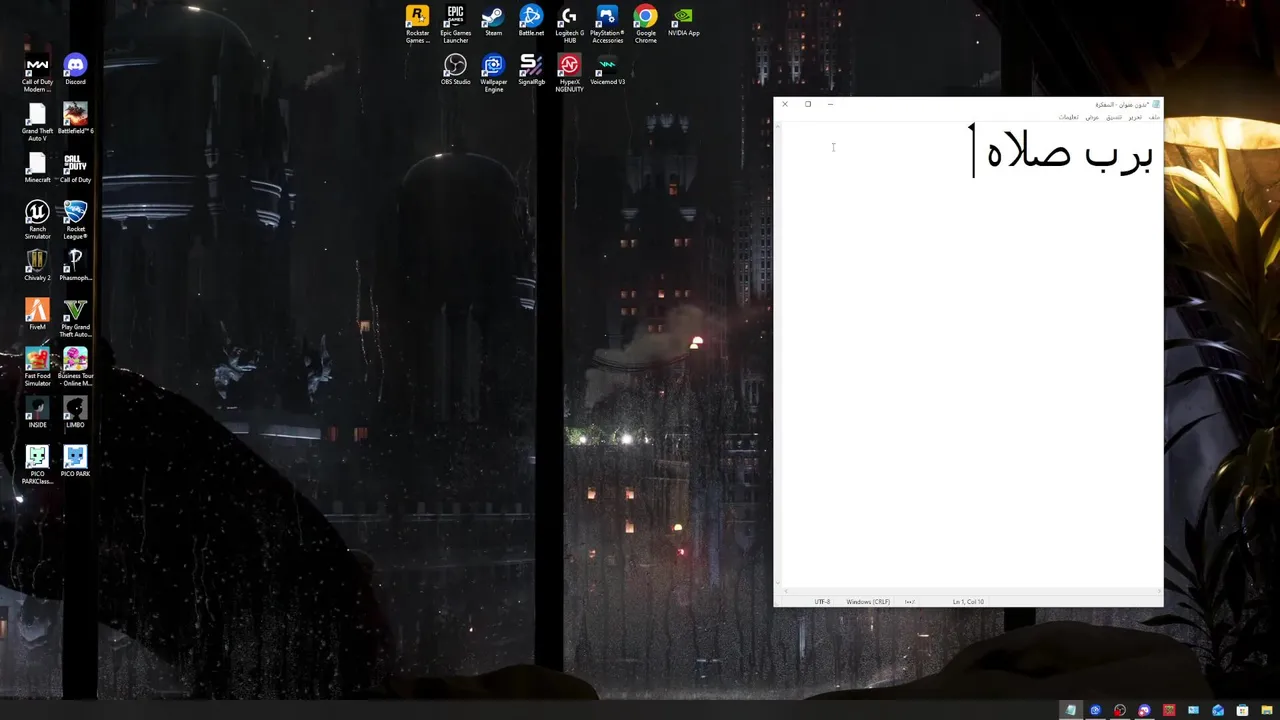Click the Windows (CRLF) status bar entry
The width and height of the screenshot is (1280, 720).
[868, 602]
